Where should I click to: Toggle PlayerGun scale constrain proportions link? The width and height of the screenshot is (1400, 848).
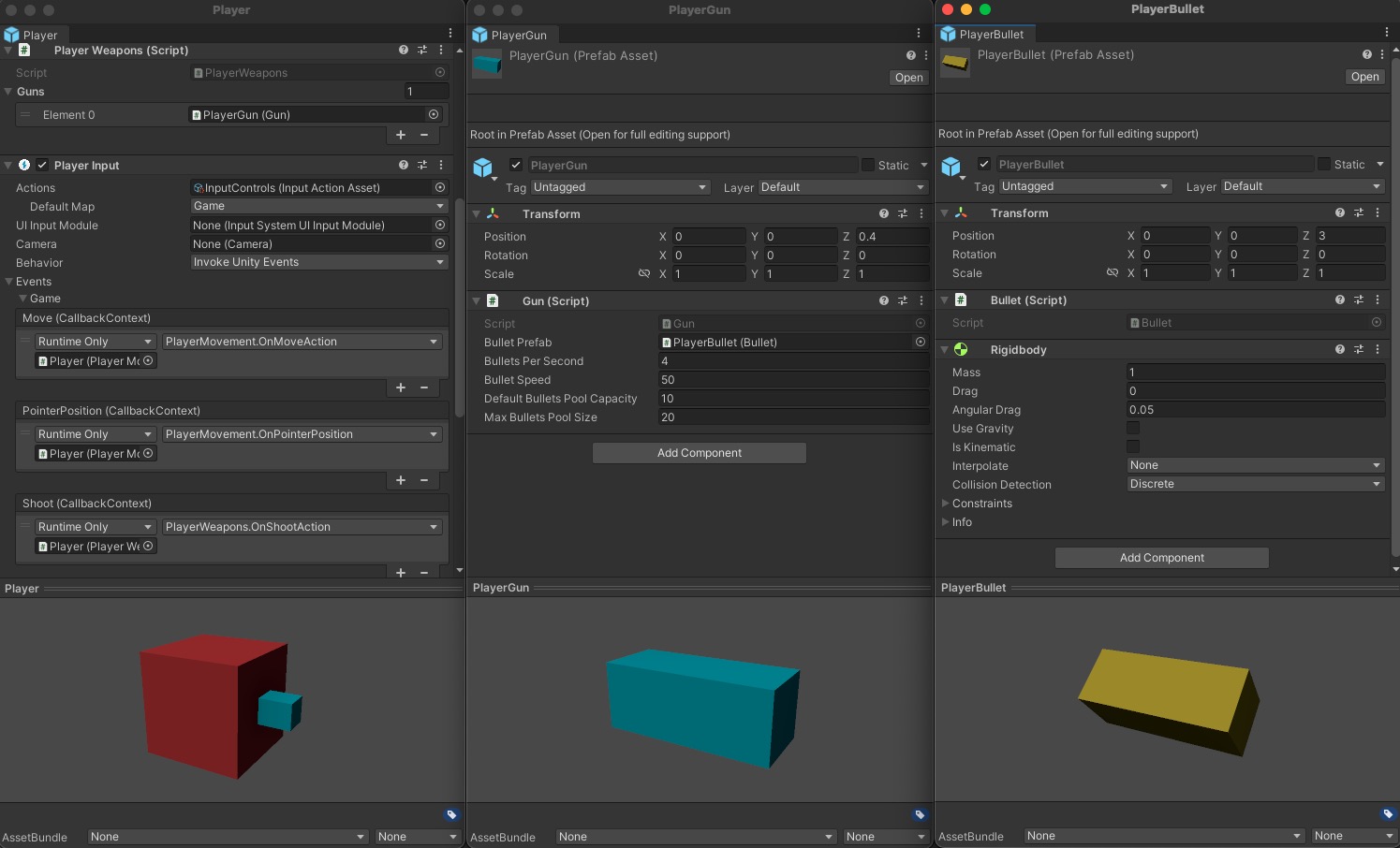coord(644,273)
